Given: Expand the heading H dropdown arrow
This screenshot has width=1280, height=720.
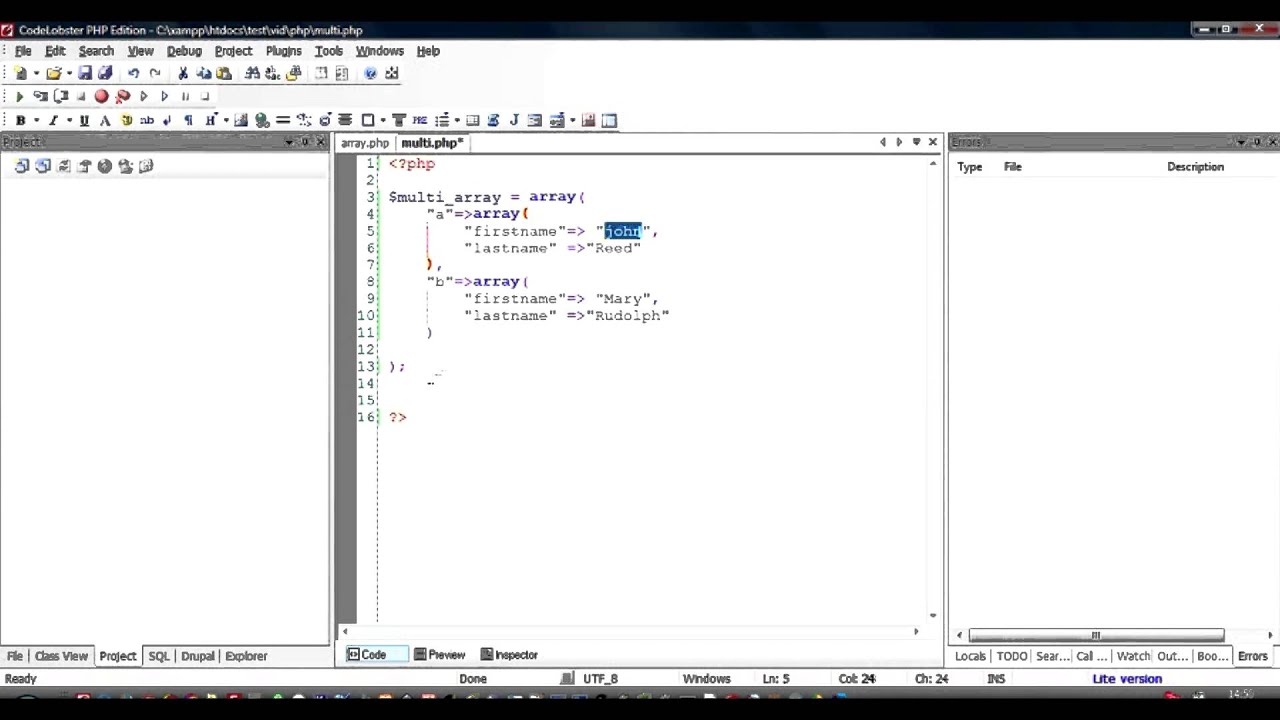Looking at the screenshot, I should 226,120.
